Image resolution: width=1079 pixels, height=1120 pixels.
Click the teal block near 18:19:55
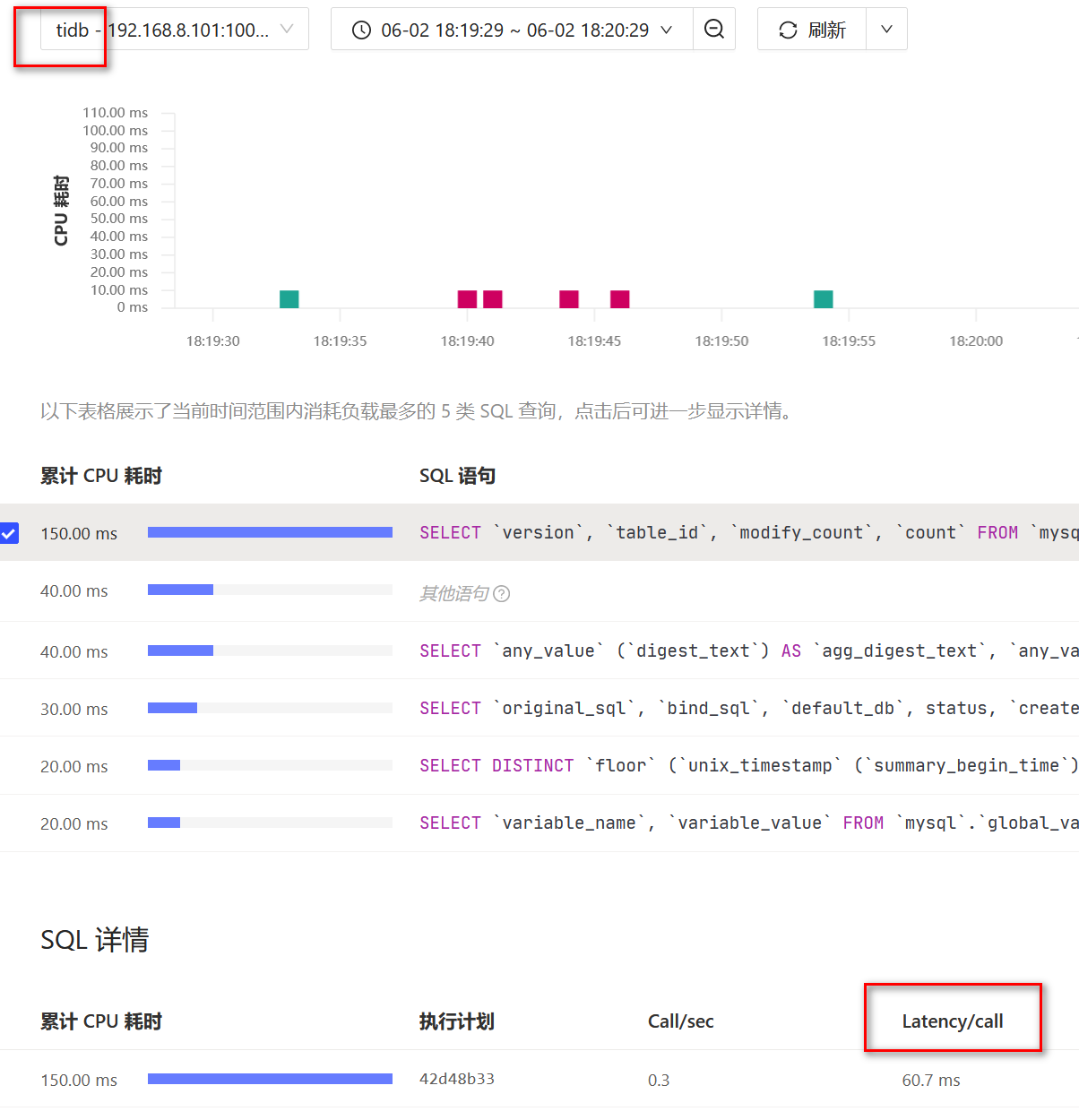[823, 299]
